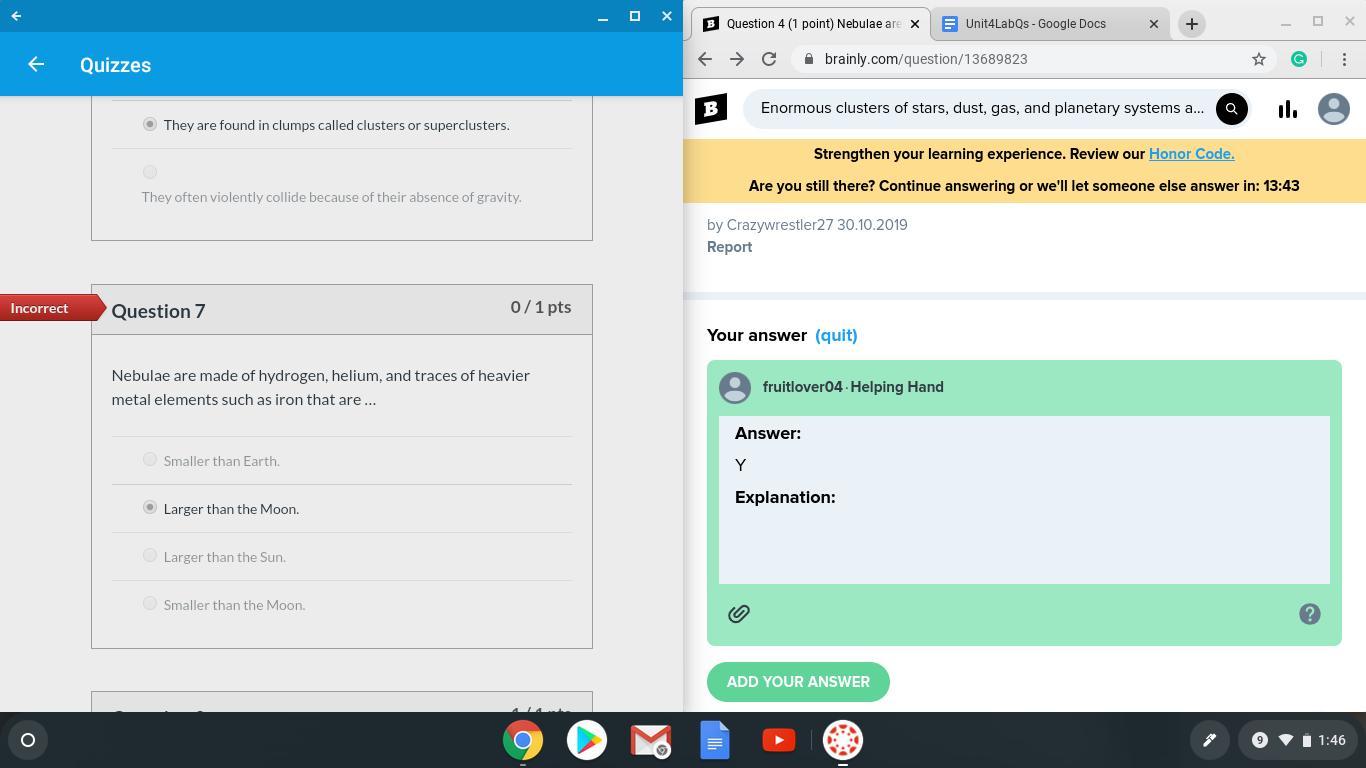Open Play Store from the shelf

point(587,740)
